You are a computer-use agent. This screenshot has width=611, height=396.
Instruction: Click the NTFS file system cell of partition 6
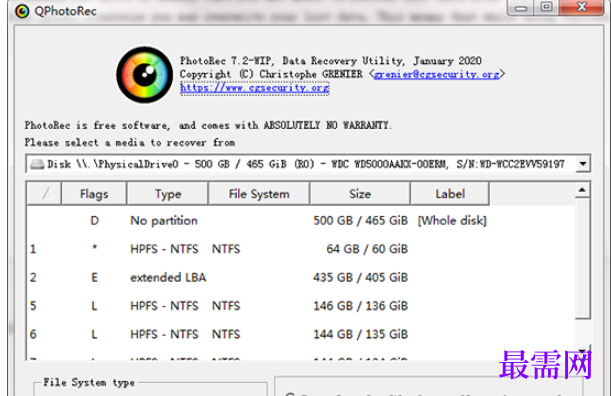[x=226, y=334]
